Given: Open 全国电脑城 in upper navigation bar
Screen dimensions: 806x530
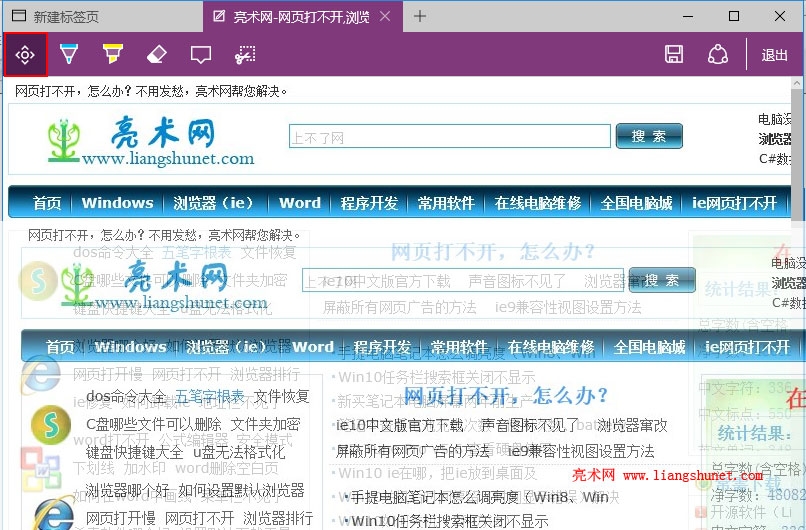Looking at the screenshot, I should coord(636,203).
